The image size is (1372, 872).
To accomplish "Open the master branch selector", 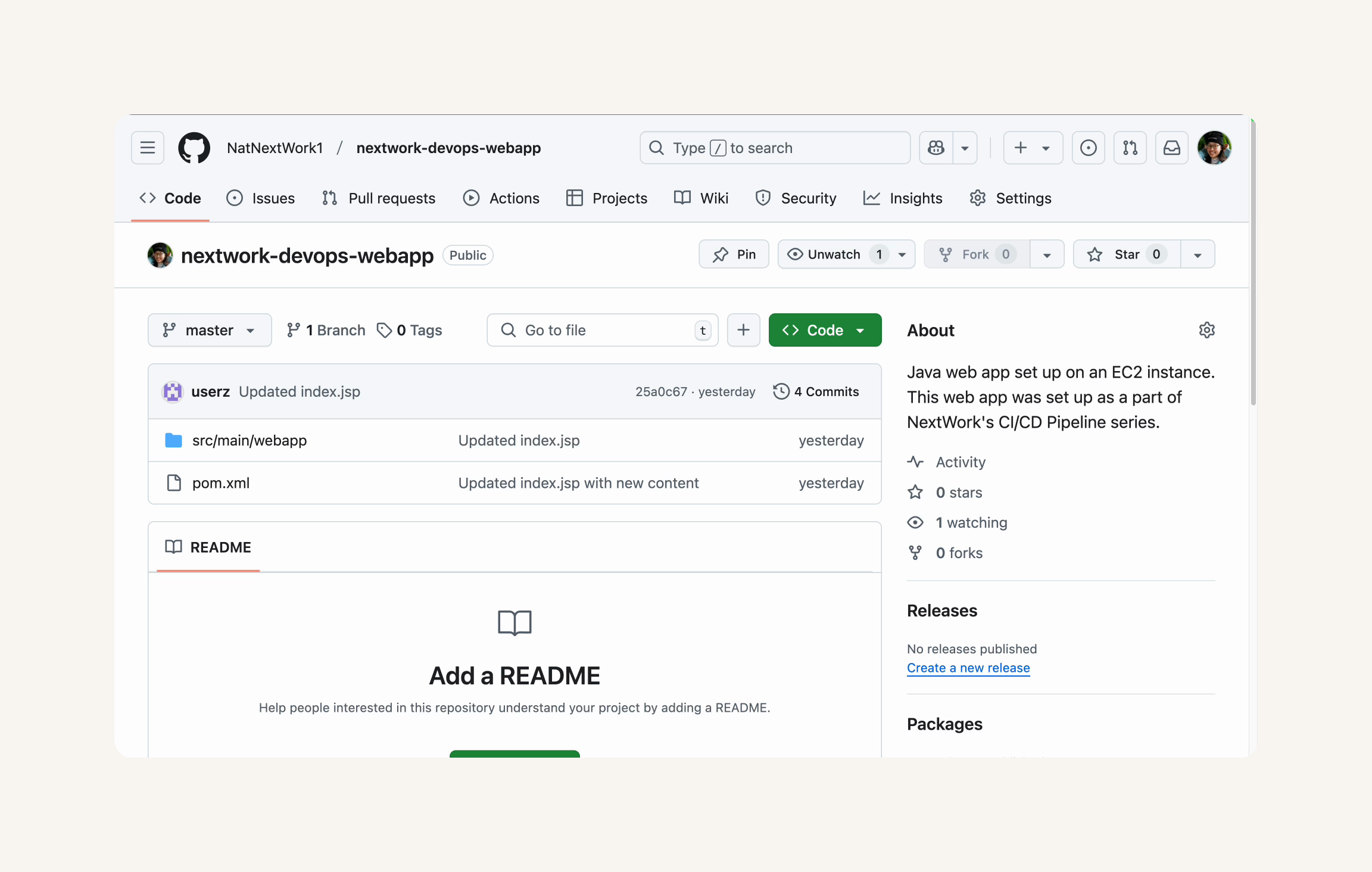I will click(x=210, y=330).
